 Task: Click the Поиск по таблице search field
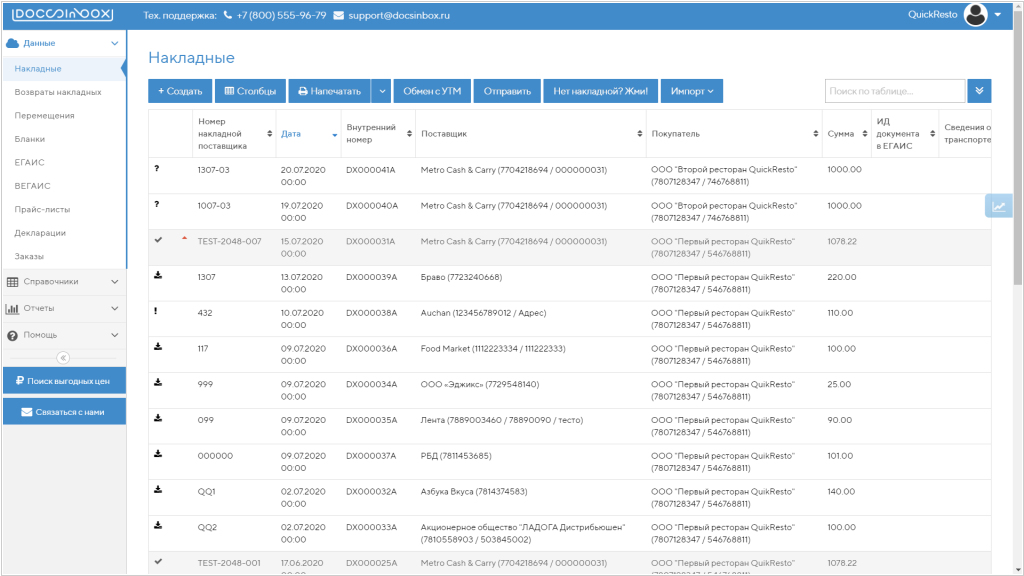895,91
